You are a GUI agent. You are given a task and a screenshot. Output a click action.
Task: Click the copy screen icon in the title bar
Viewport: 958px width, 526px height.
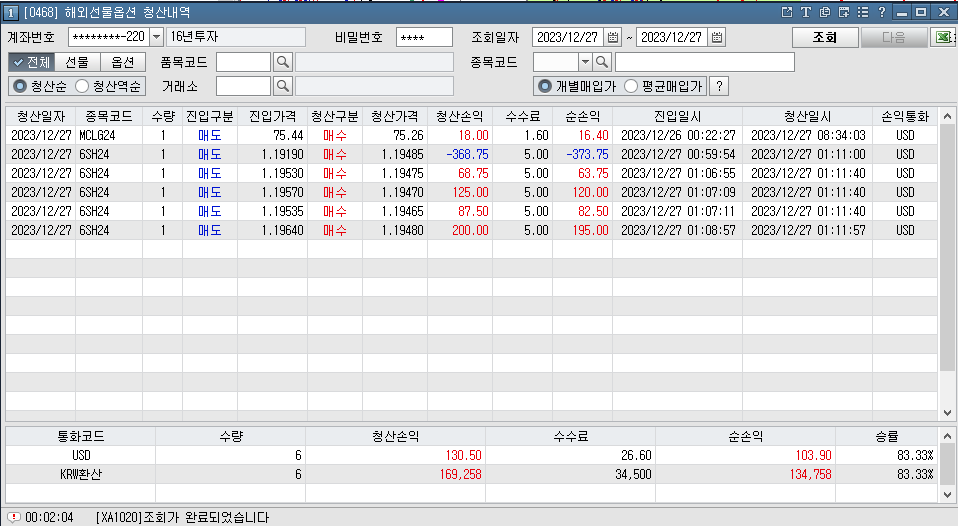(825, 12)
